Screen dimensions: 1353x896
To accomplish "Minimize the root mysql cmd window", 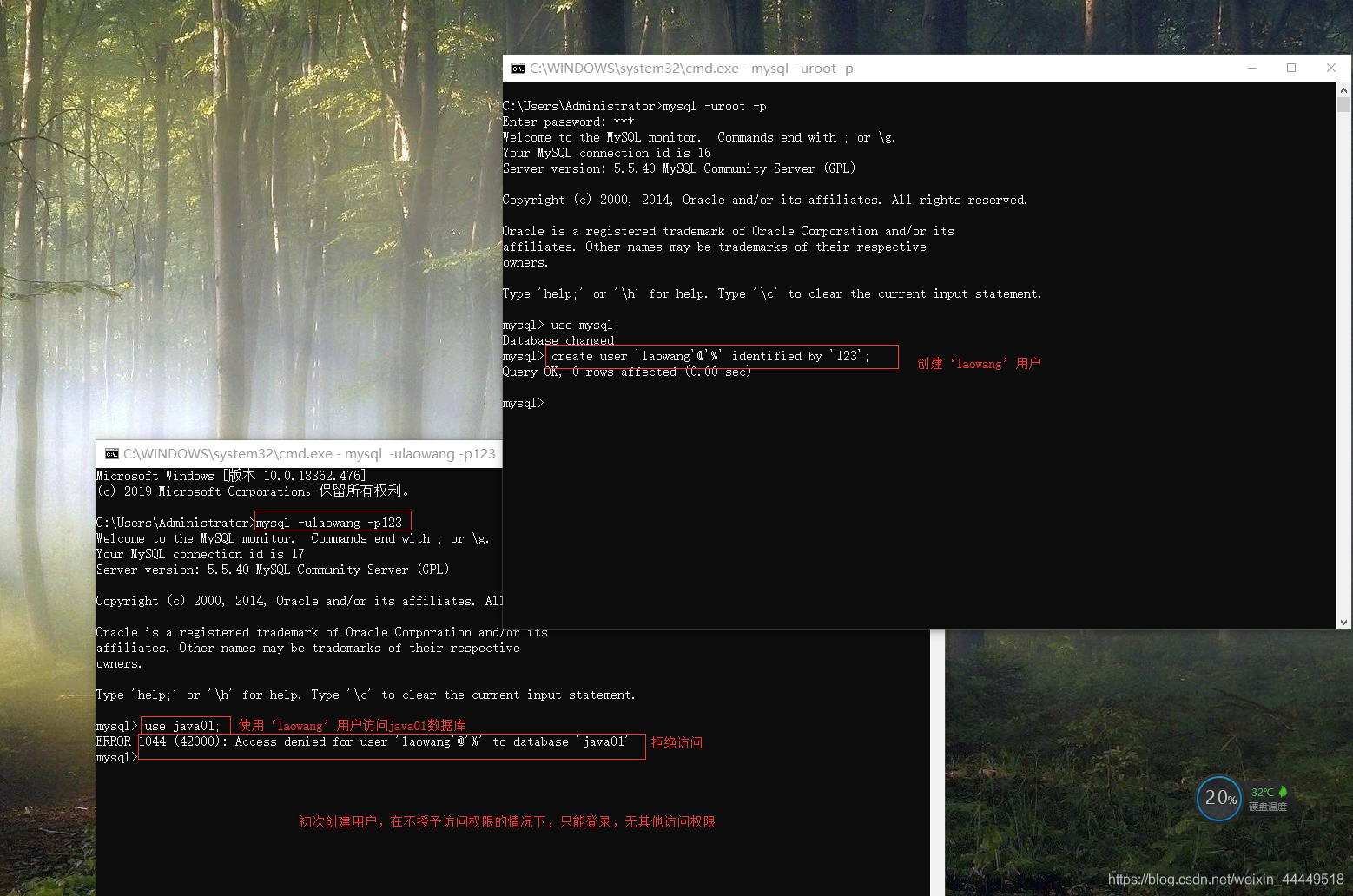I will (1252, 69).
